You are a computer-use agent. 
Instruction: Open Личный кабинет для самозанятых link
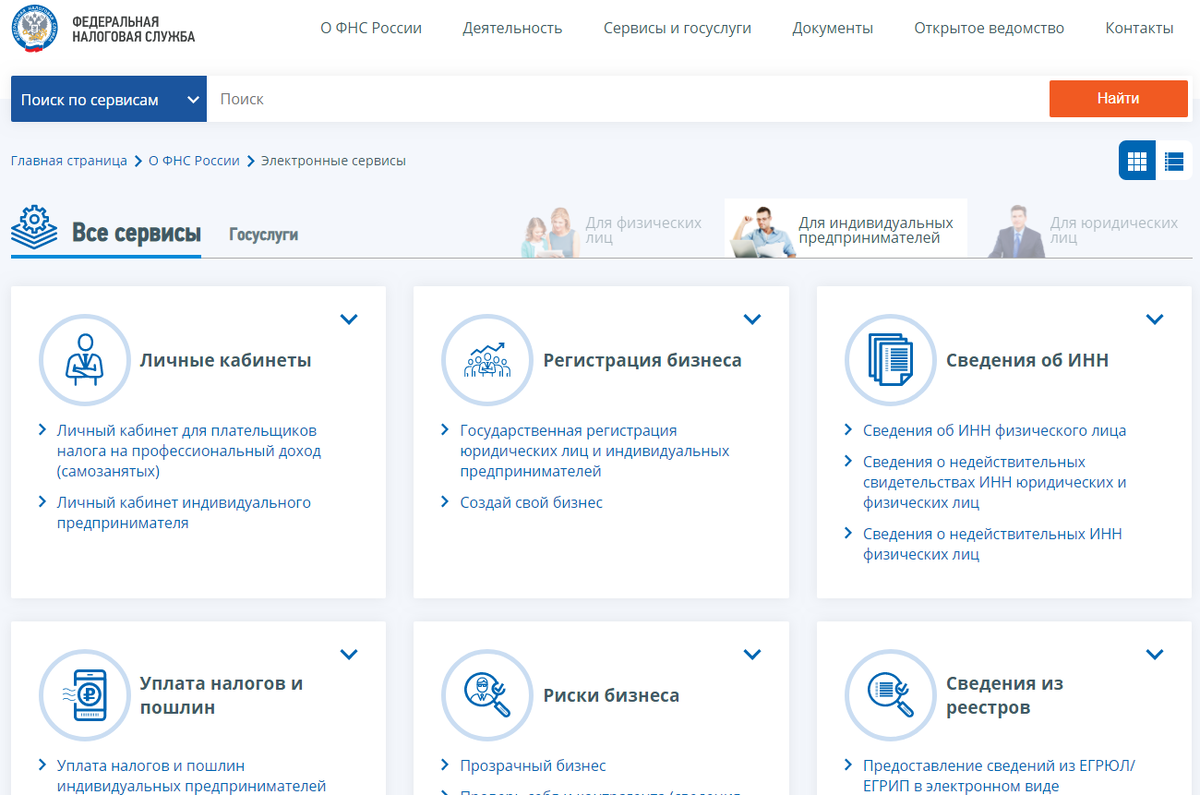click(188, 451)
